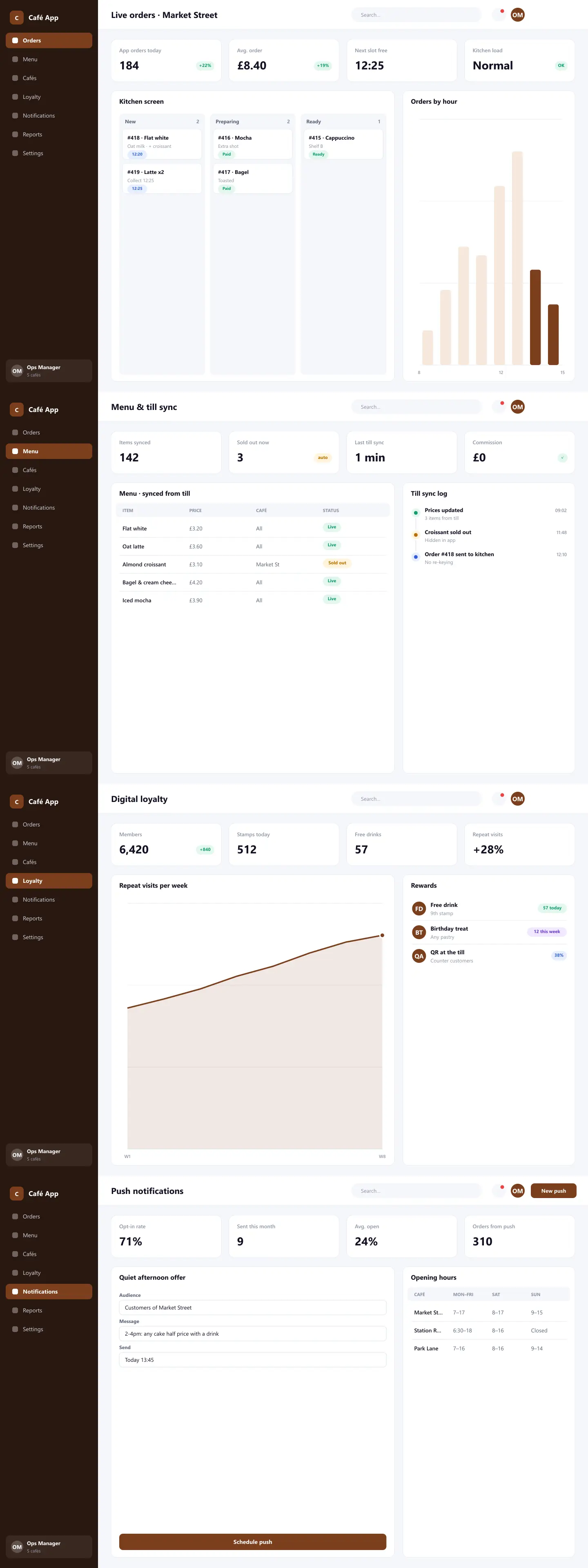Open the notification bell on the Menu & till sync header

pyautogui.click(x=499, y=407)
